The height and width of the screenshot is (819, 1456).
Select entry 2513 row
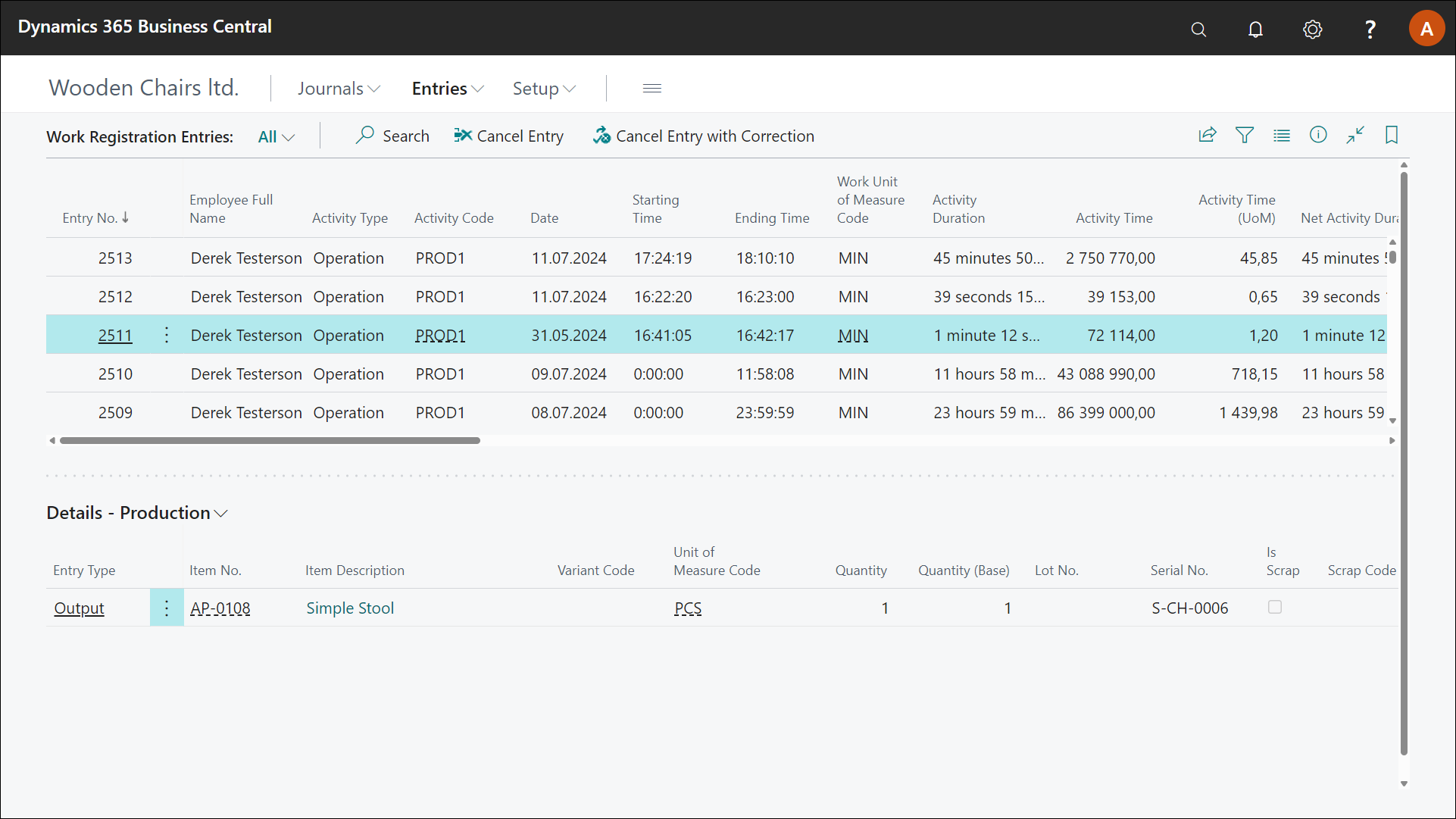click(x=717, y=258)
